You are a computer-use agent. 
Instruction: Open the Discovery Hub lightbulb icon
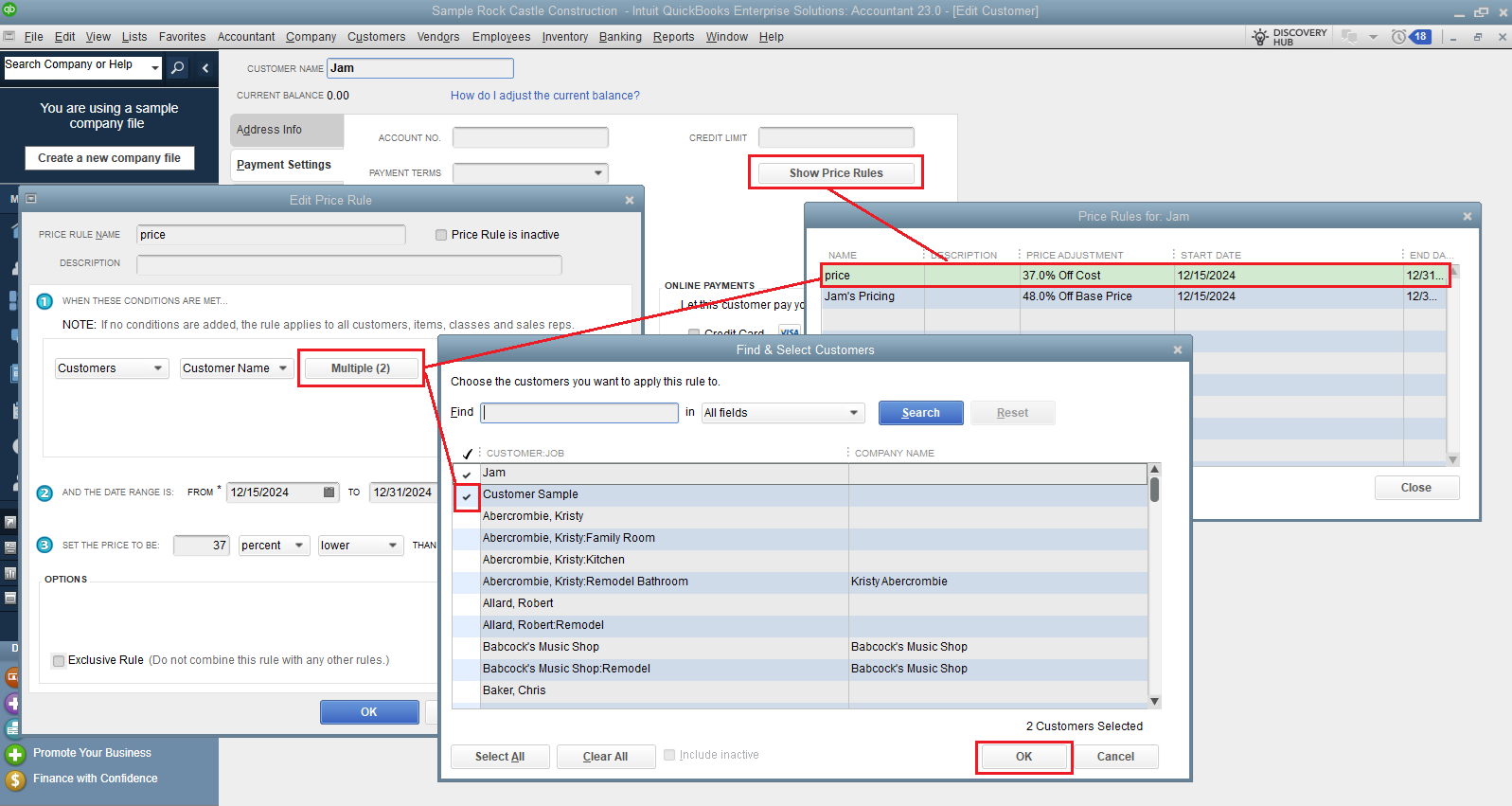[x=1259, y=37]
